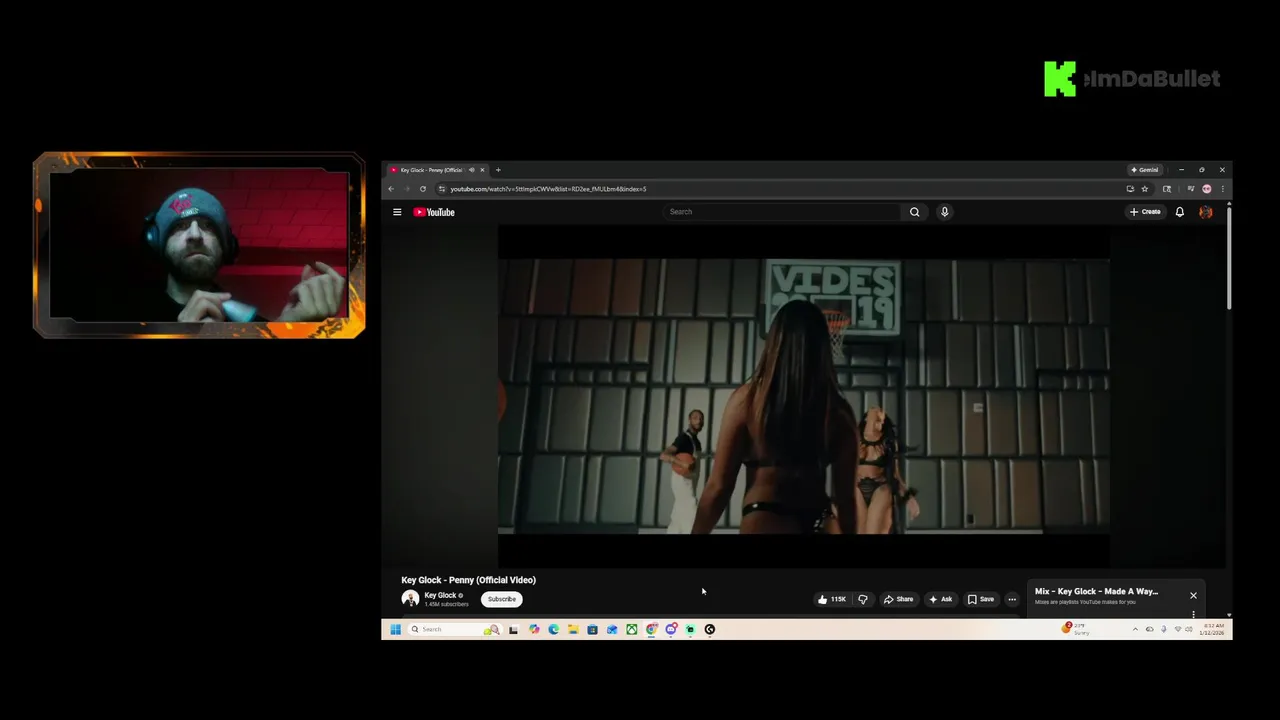Bookmark this page with star icon
This screenshot has width=1280, height=720.
(x=1145, y=189)
